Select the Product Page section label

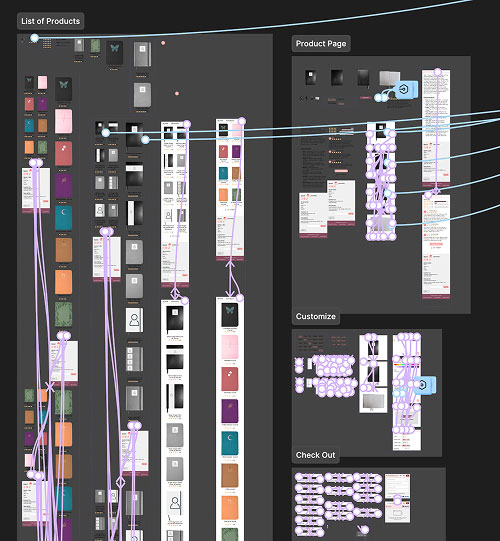(x=321, y=43)
